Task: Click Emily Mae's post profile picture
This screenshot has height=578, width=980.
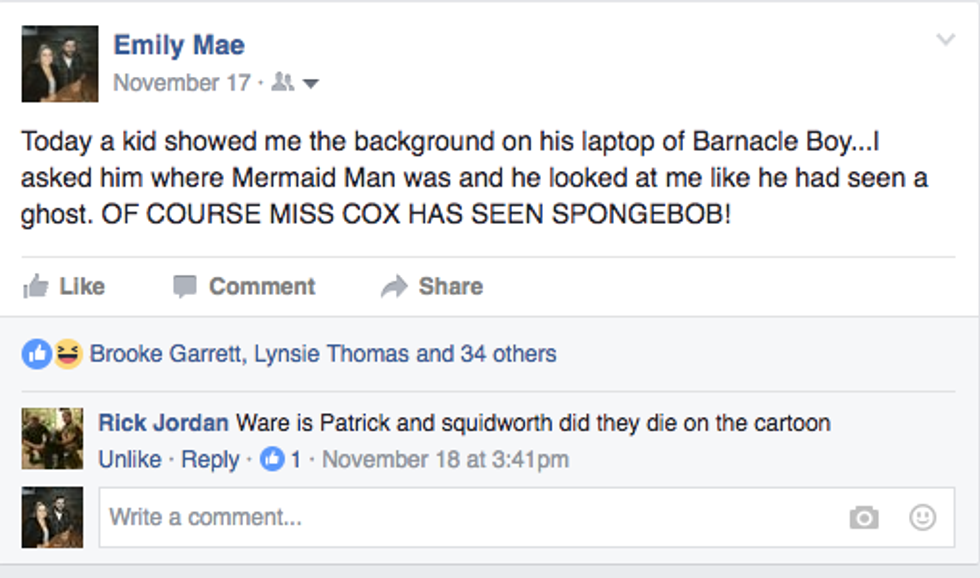Action: pos(60,64)
